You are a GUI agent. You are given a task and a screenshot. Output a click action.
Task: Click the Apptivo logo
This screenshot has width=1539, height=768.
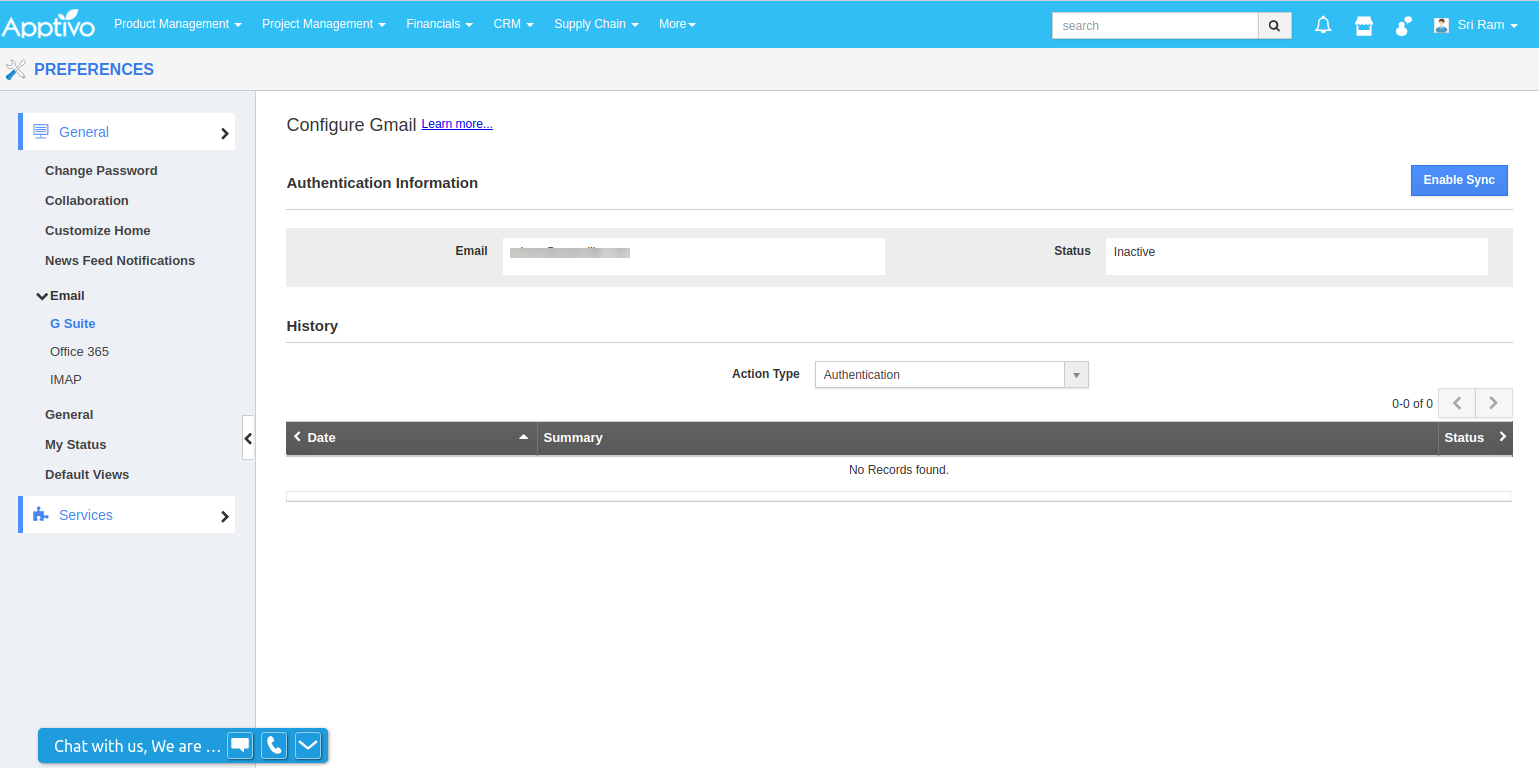pos(48,23)
